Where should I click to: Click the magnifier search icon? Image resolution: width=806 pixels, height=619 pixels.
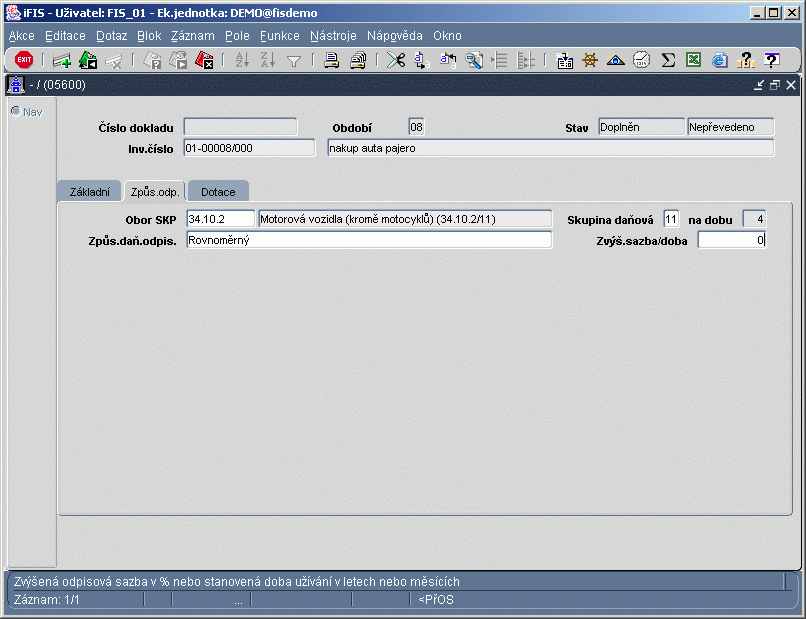[474, 61]
